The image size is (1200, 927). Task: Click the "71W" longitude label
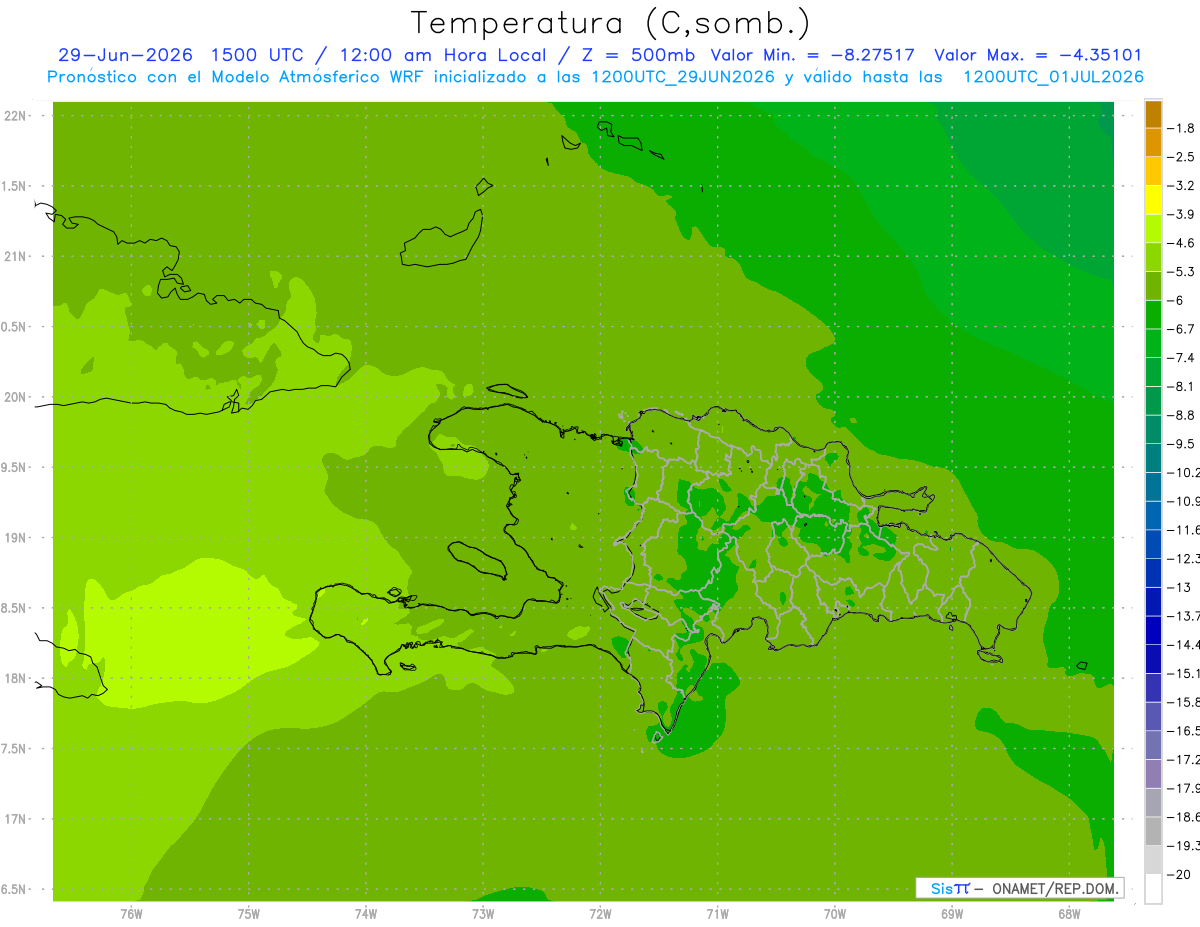[717, 914]
